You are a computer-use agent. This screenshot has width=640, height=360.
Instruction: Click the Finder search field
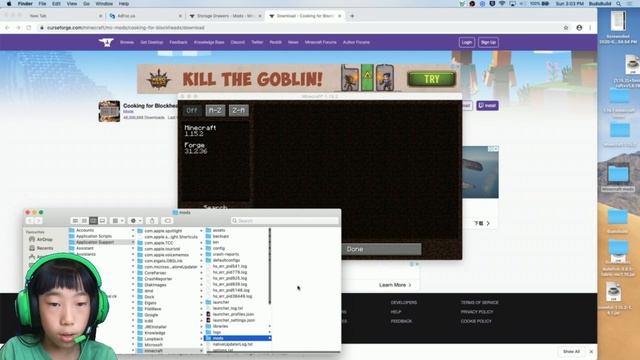point(284,220)
